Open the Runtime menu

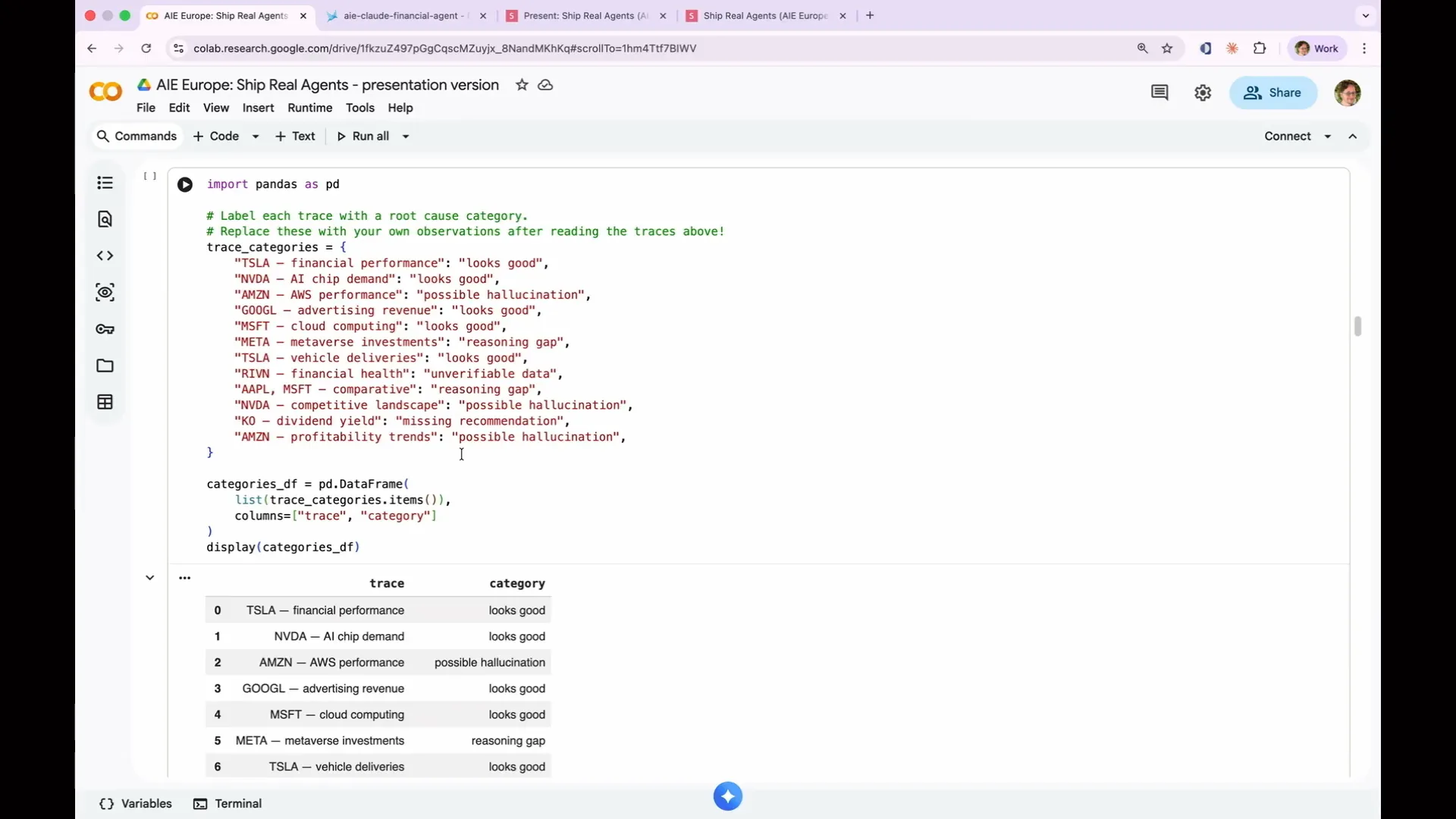point(310,108)
